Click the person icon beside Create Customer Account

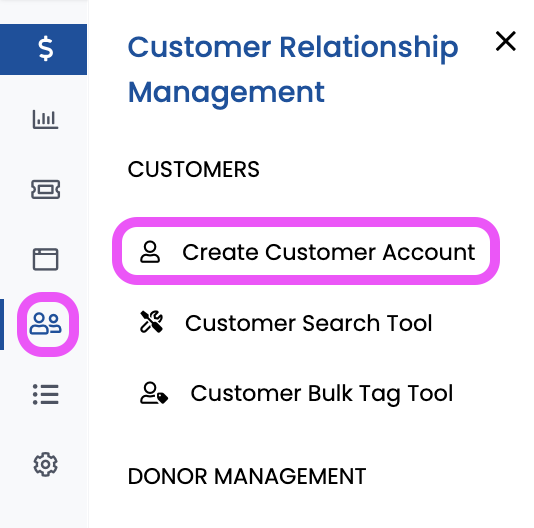click(150, 252)
